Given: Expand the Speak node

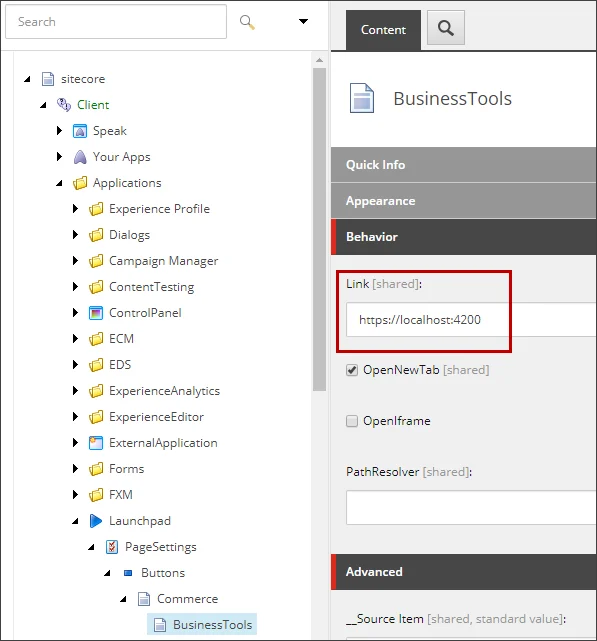Looking at the screenshot, I should (x=59, y=131).
